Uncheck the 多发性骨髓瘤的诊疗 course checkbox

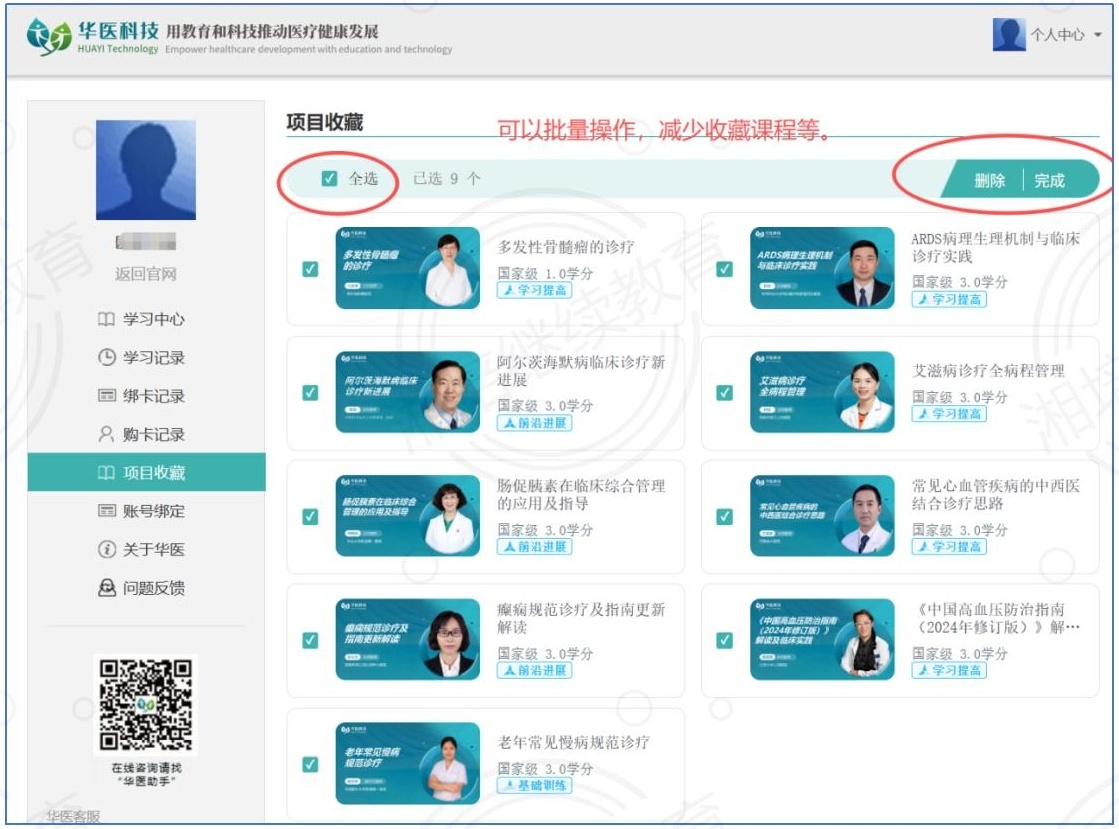coord(310,268)
